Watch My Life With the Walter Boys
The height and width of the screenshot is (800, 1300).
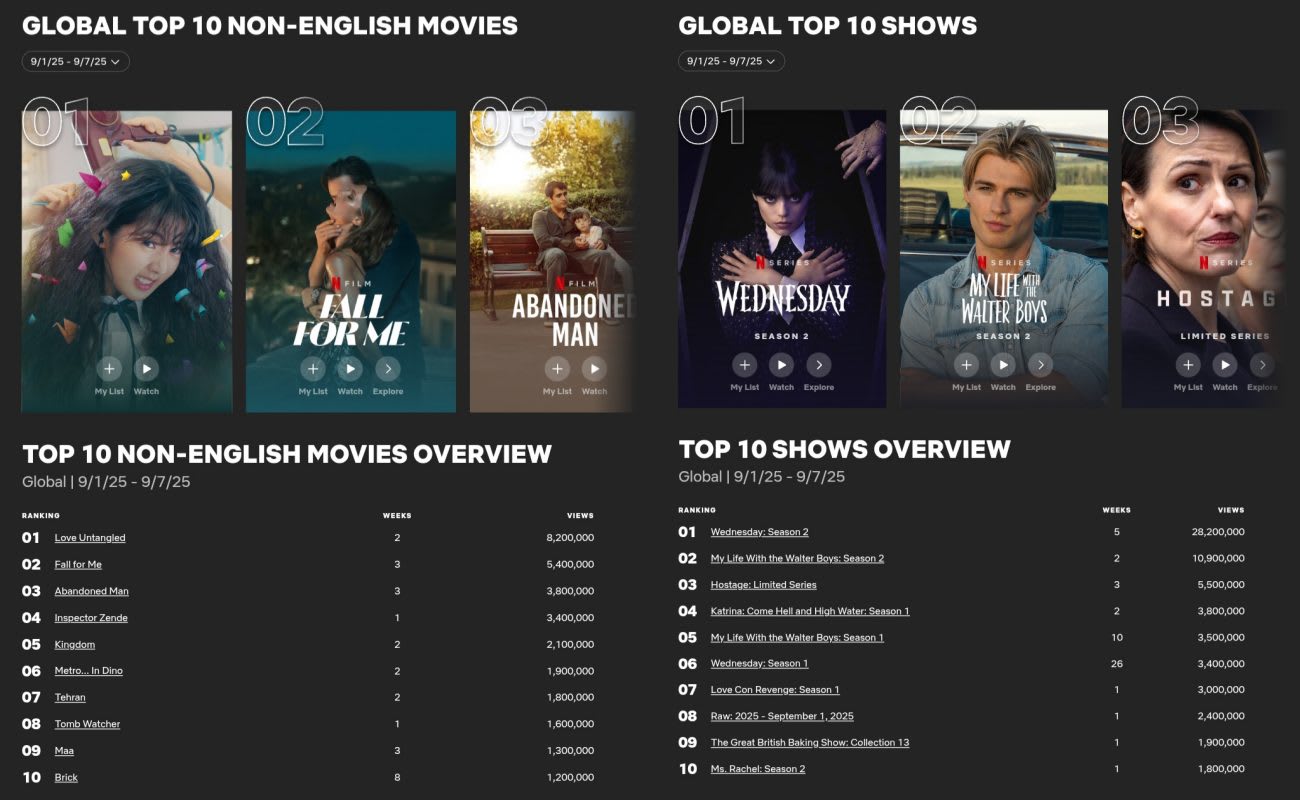click(x=1003, y=365)
